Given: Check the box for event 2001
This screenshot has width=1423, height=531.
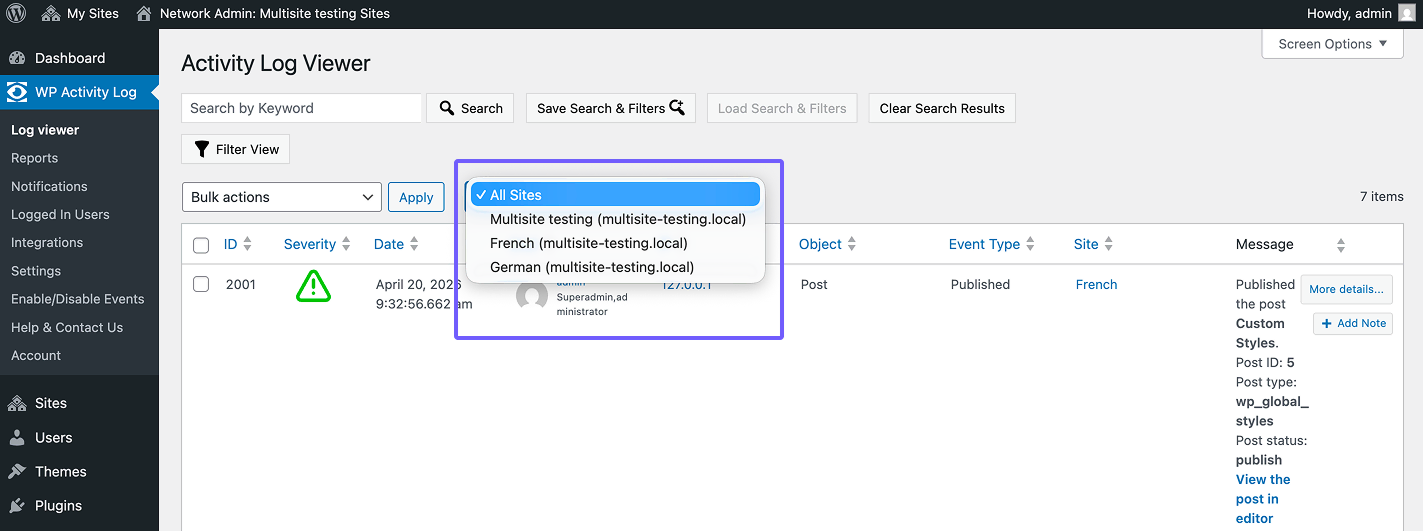Looking at the screenshot, I should (201, 284).
